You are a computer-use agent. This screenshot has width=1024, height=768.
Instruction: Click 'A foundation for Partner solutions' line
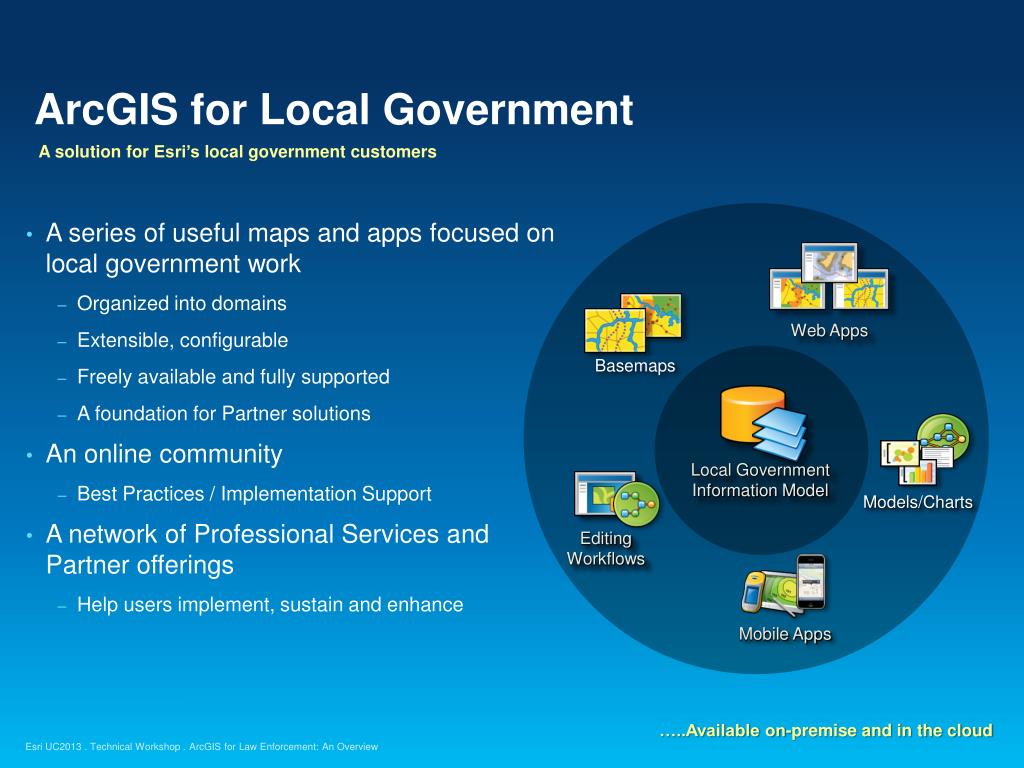click(223, 413)
